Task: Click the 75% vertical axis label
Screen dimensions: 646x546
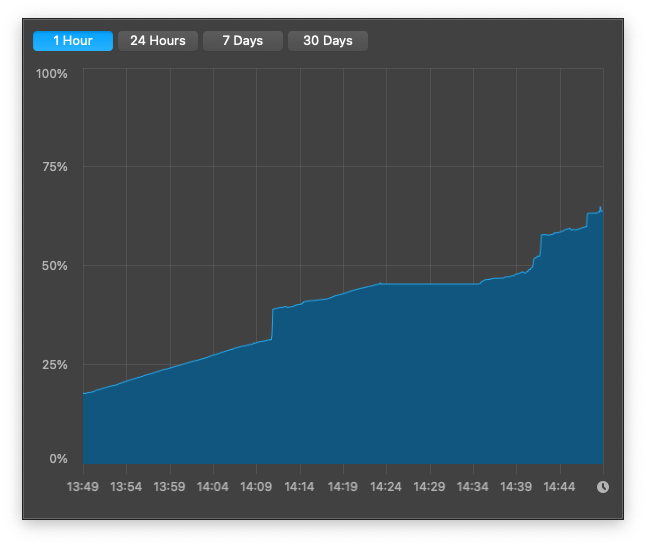Action: [x=54, y=167]
